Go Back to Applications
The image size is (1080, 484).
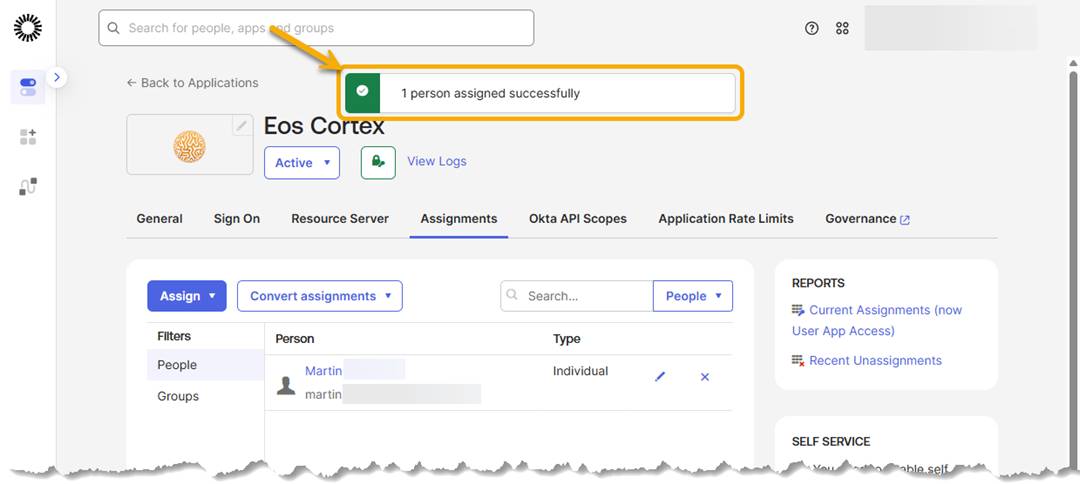[192, 83]
